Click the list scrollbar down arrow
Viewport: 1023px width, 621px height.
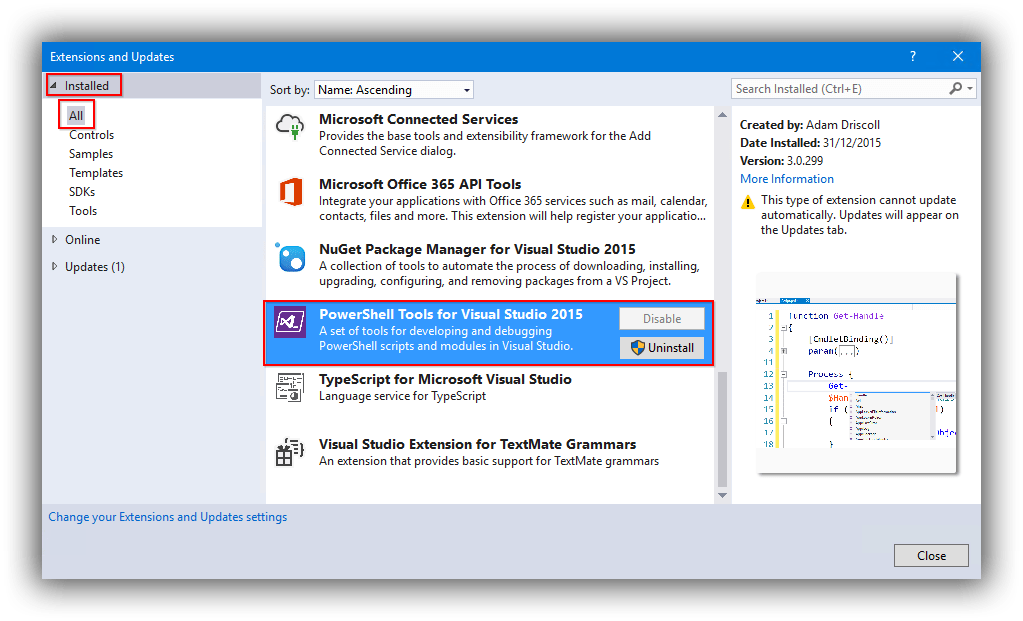(x=722, y=496)
